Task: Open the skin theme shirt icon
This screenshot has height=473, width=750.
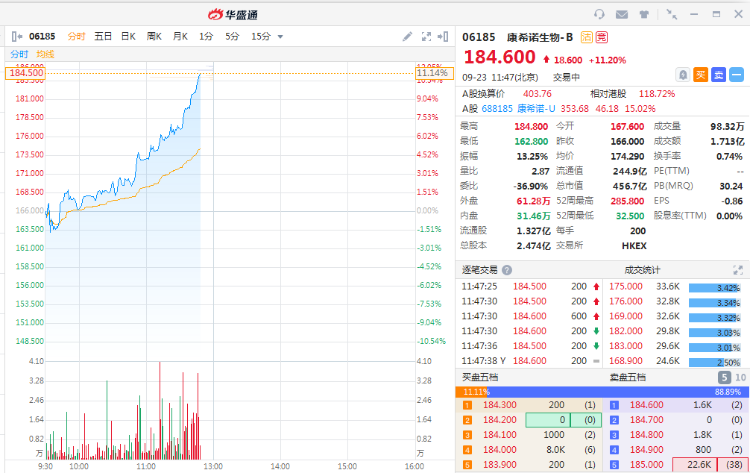Action: [x=644, y=14]
